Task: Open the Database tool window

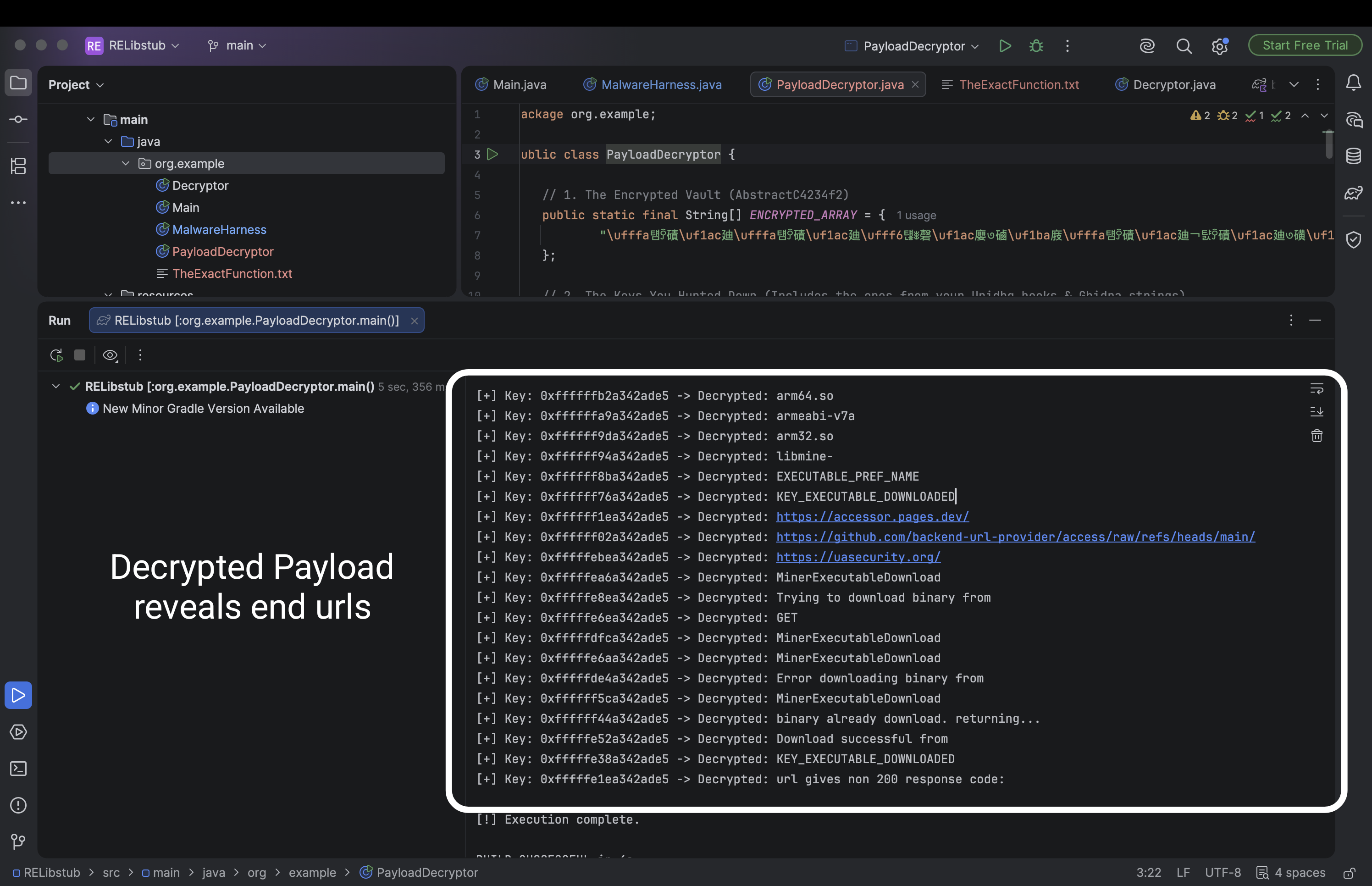Action: (1354, 156)
